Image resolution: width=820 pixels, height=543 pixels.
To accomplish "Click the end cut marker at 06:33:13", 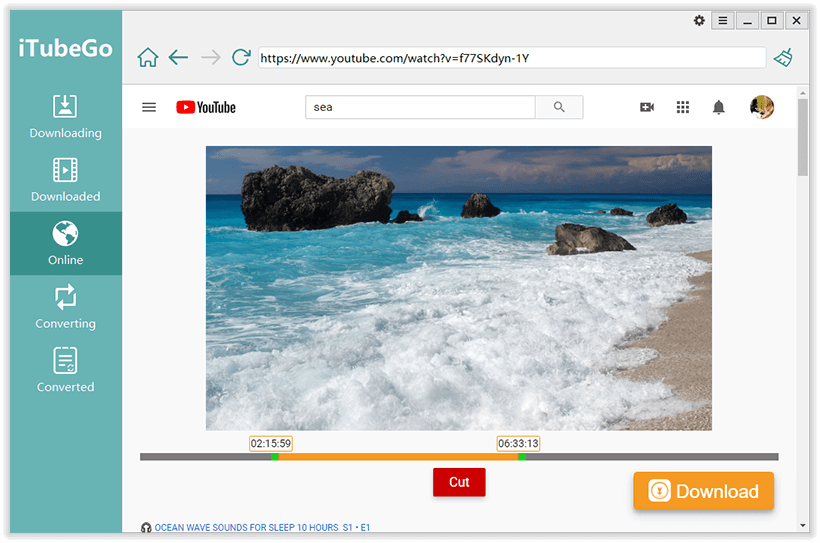I will tap(521, 457).
